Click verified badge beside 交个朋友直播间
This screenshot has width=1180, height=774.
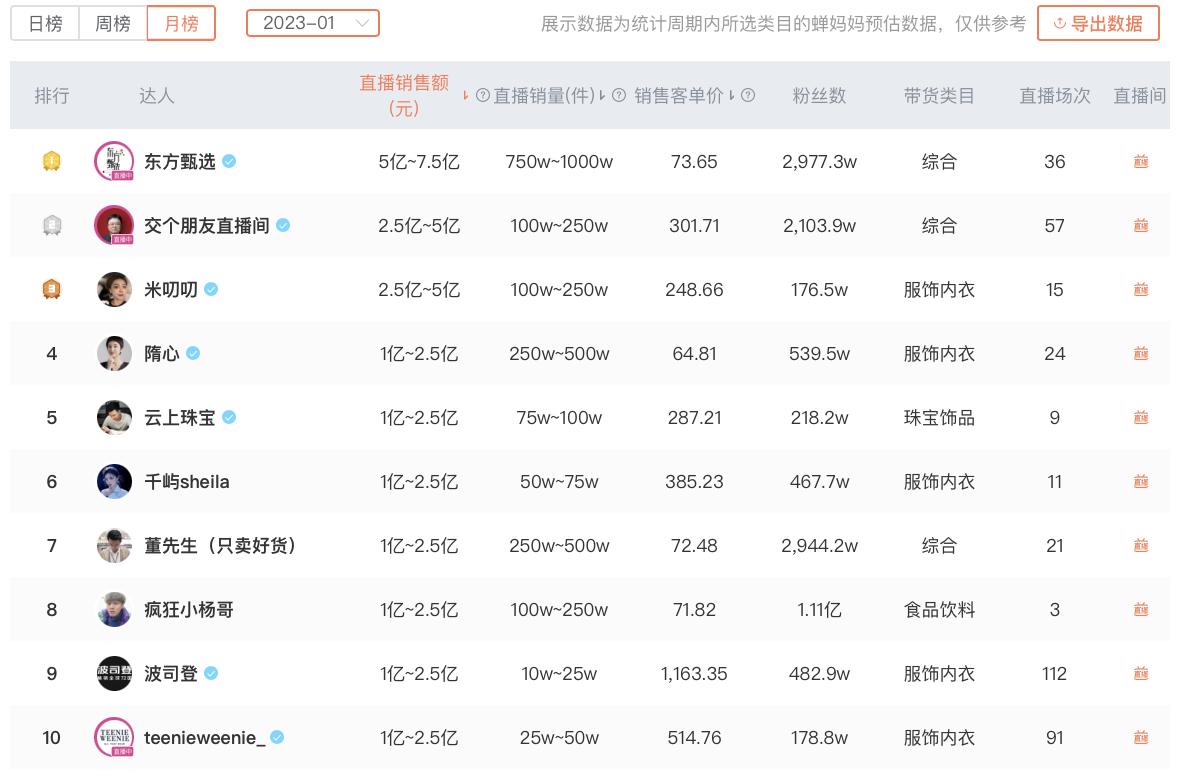(283, 225)
